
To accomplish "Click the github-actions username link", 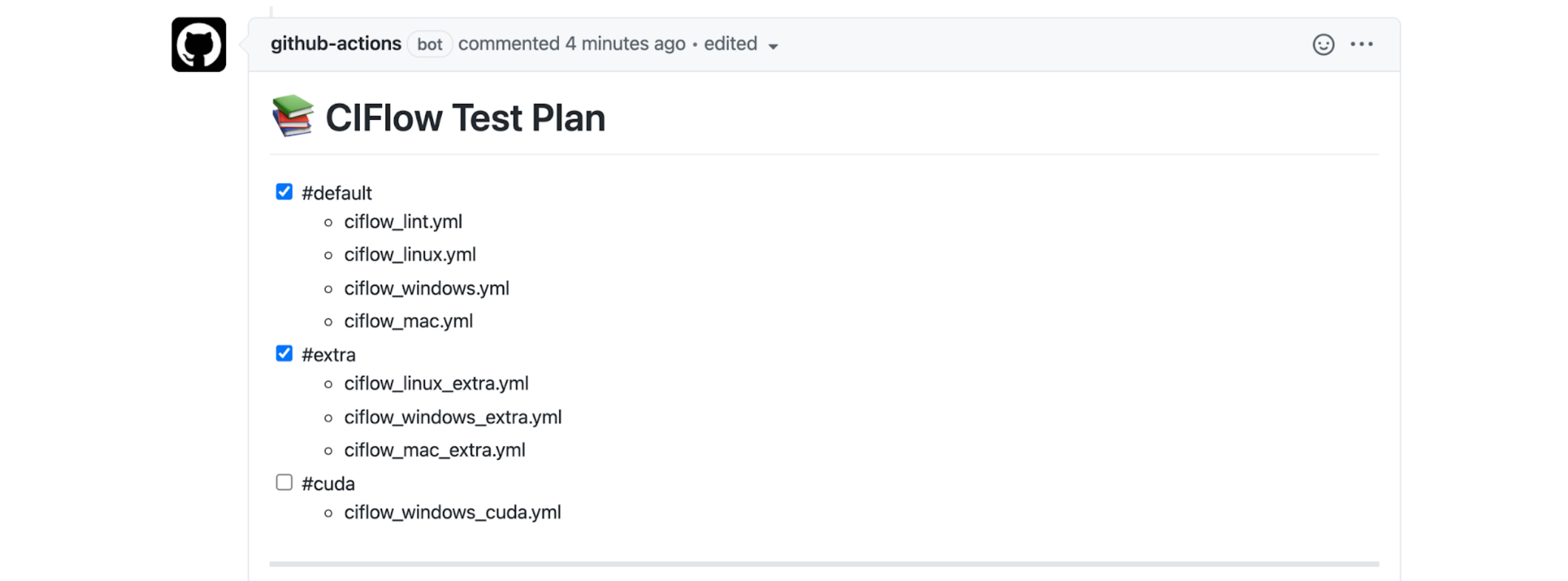I will (x=335, y=44).
